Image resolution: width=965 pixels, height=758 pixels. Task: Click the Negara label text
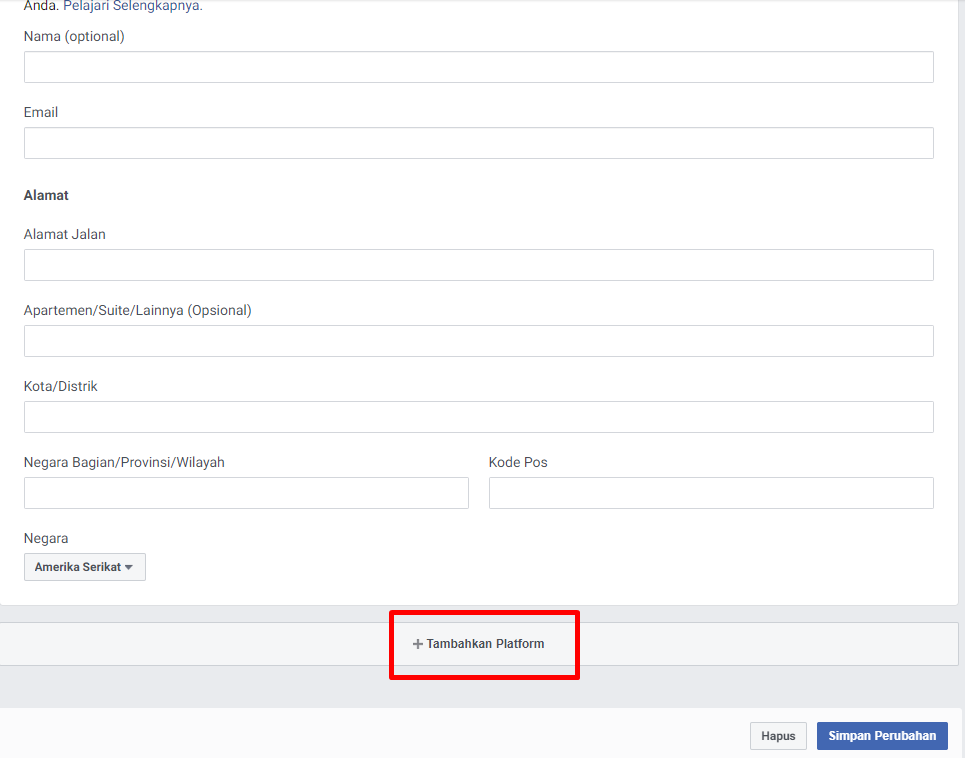click(x=46, y=538)
